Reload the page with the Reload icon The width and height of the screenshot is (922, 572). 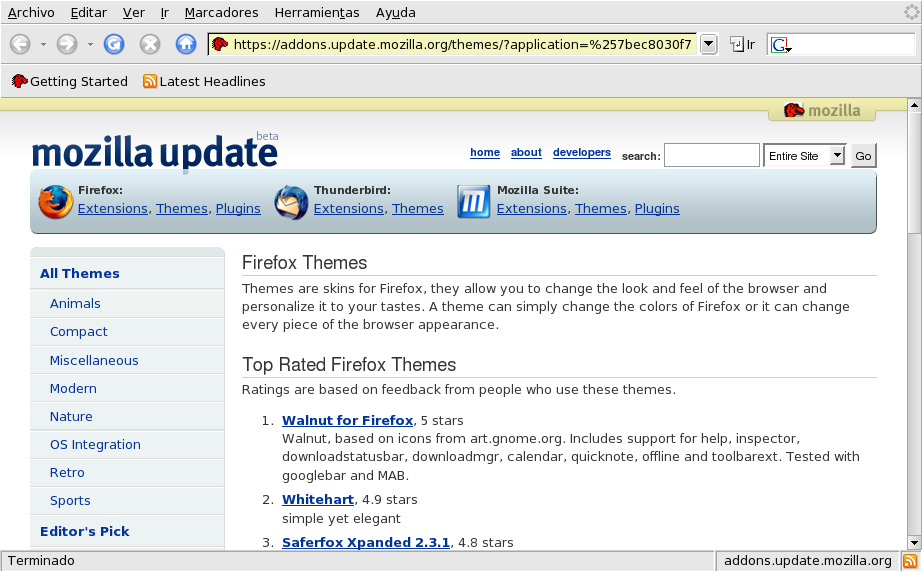[114, 44]
